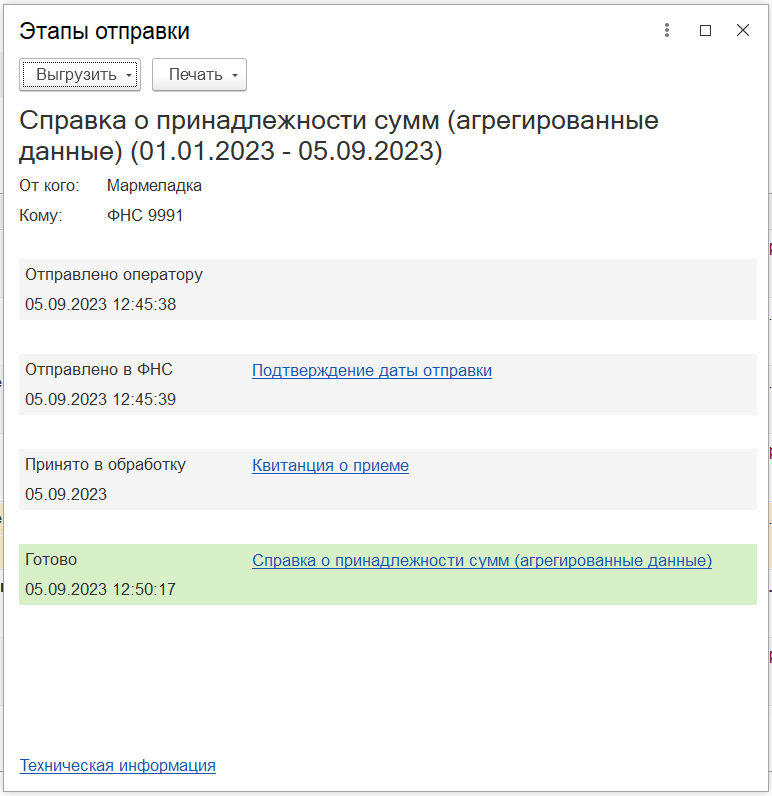Show Техническая информация
This screenshot has height=796, width=772.
click(118, 766)
